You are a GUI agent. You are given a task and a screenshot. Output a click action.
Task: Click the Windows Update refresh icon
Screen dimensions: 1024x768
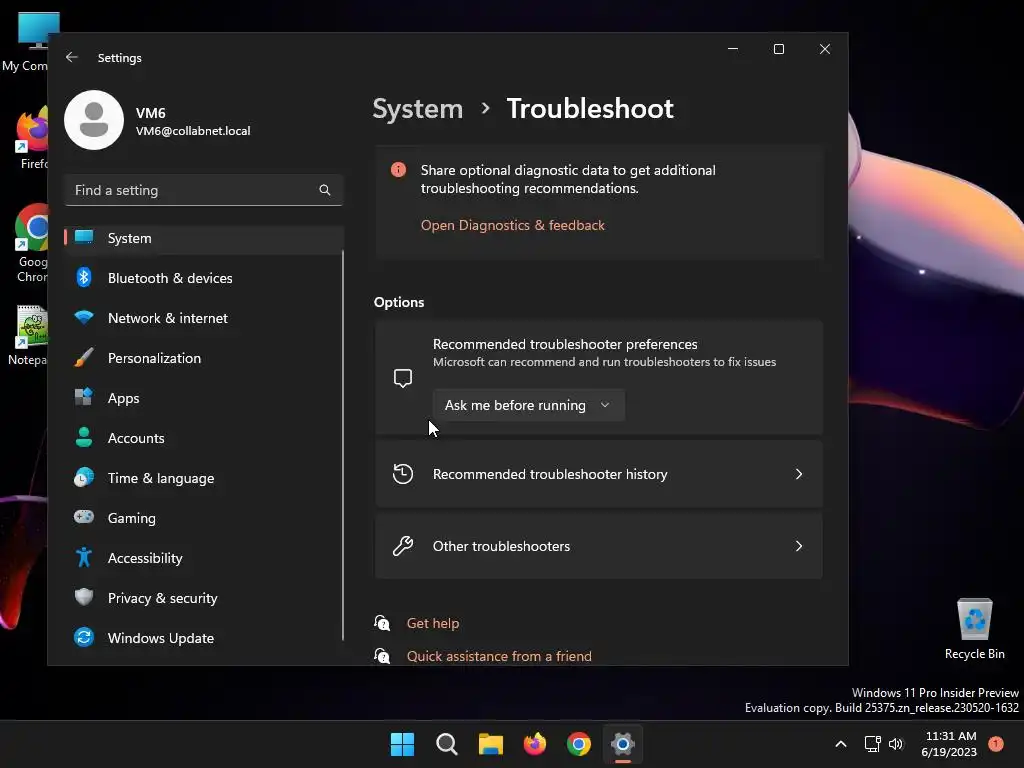point(84,637)
